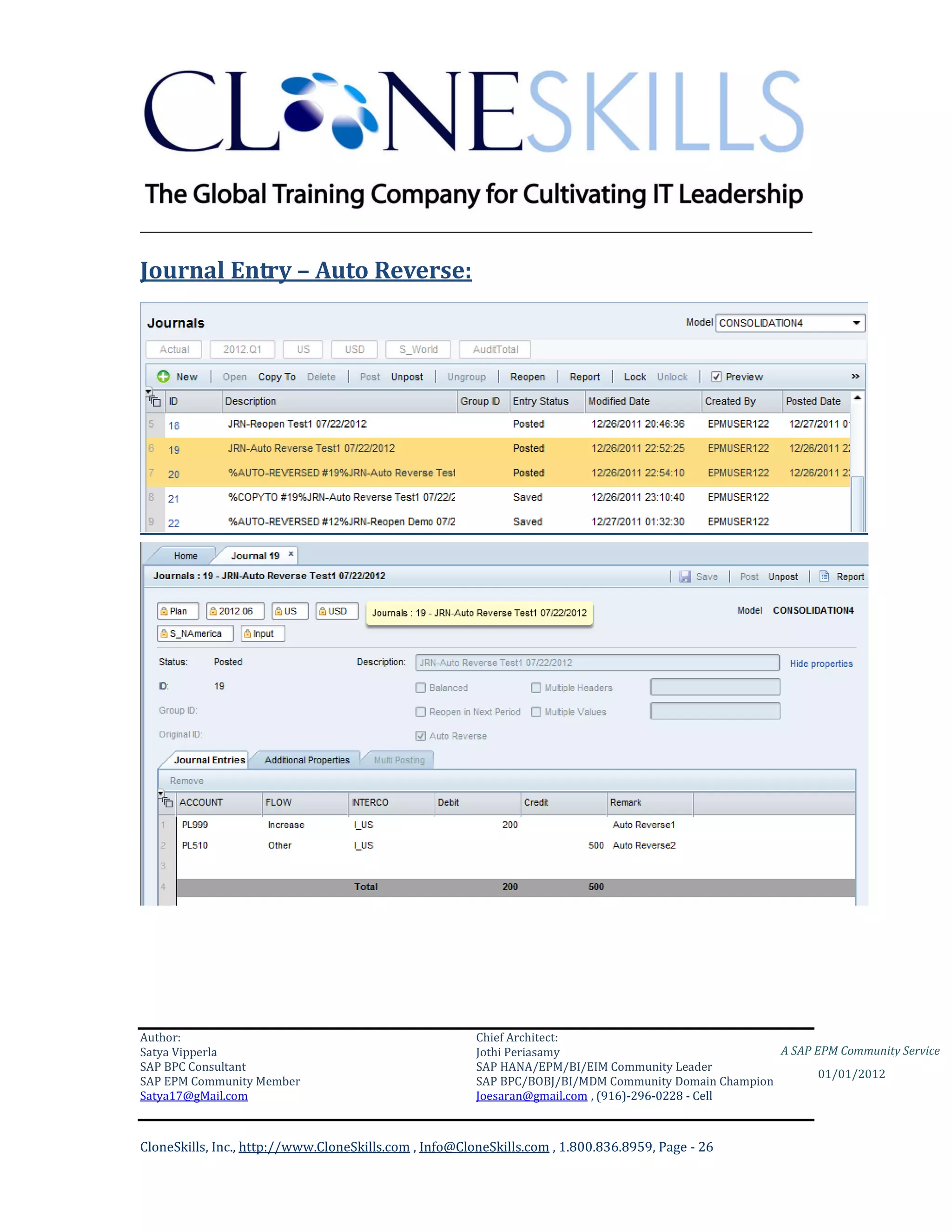
Task: Click Post in the Journal 19 header
Action: (x=749, y=576)
